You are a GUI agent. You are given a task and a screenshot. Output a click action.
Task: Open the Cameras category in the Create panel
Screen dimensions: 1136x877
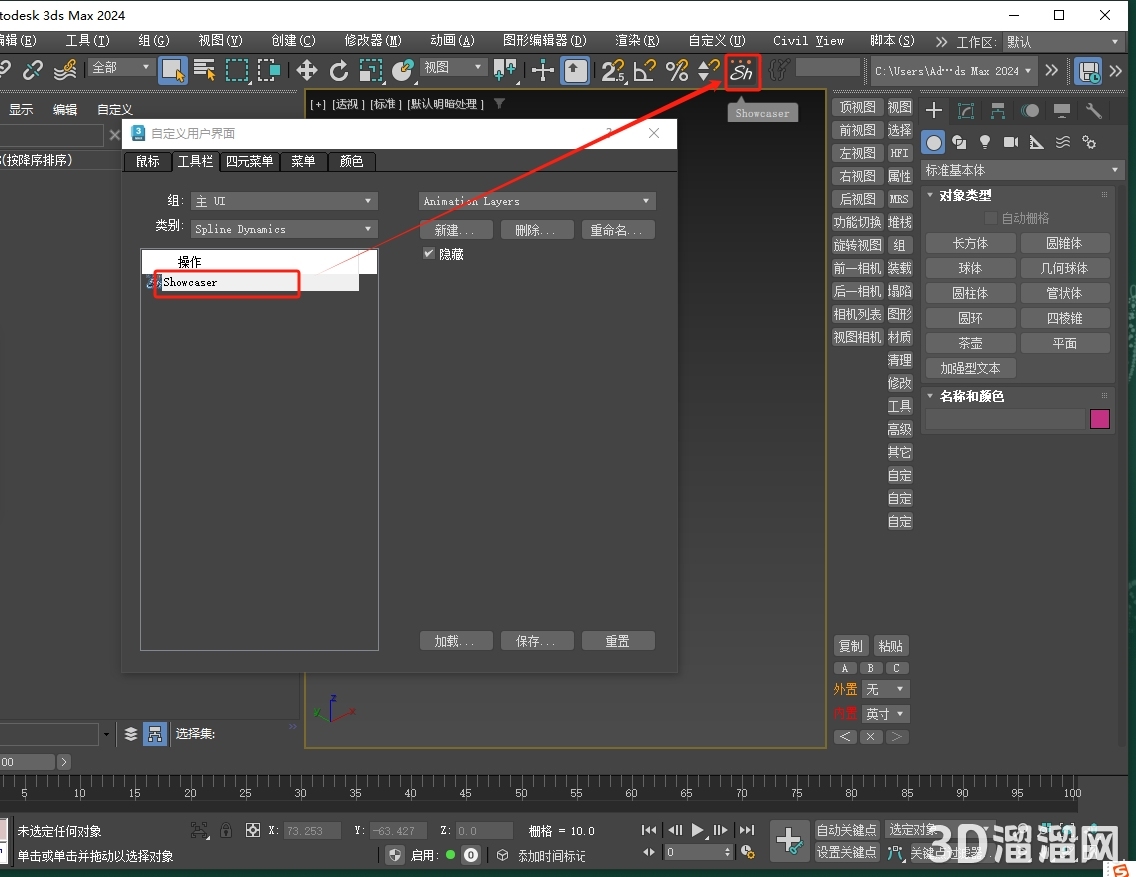tap(1010, 142)
